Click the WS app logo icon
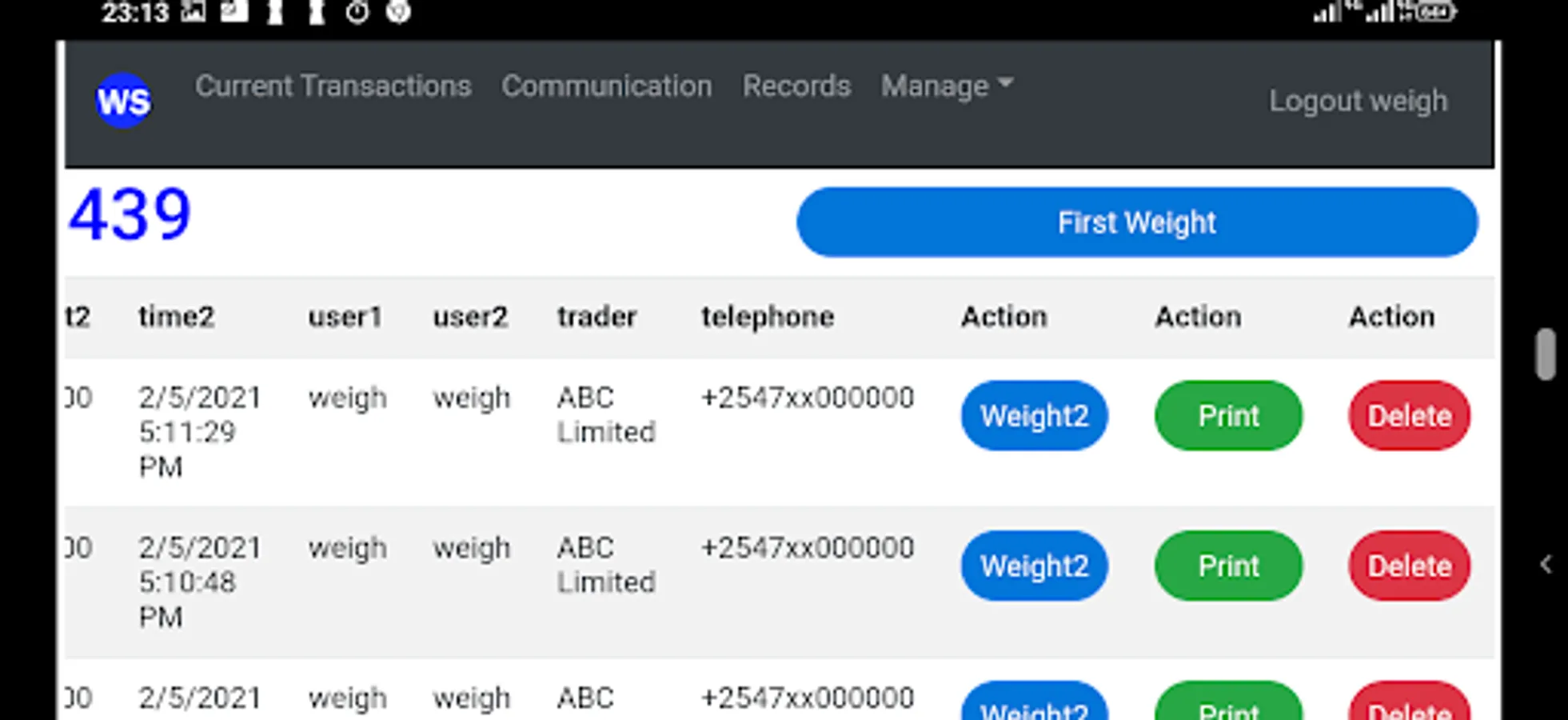Screen dimensions: 1568x720 (123, 101)
